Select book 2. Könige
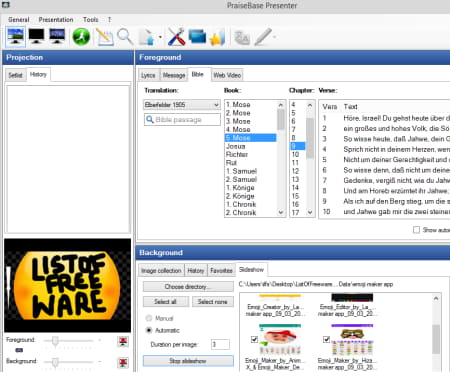Viewport: 450px width, 372px height. [x=250, y=196]
